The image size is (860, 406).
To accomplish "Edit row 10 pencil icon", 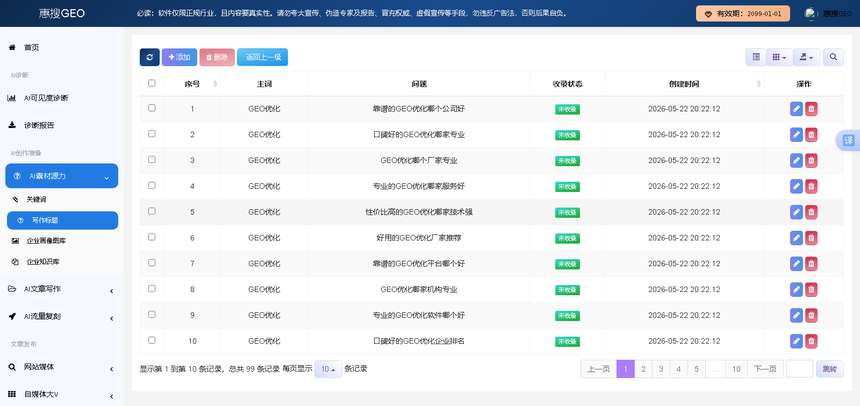I will click(x=796, y=341).
